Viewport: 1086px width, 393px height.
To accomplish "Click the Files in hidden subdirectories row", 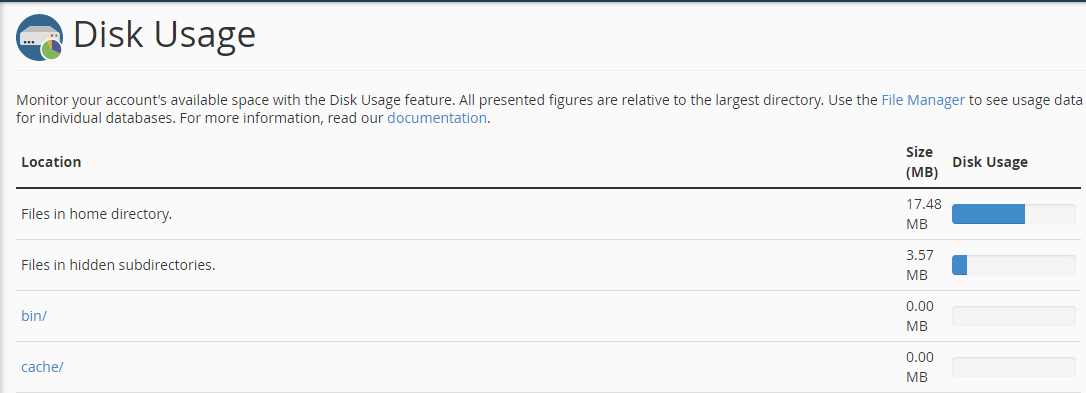I will pyautogui.click(x=548, y=265).
